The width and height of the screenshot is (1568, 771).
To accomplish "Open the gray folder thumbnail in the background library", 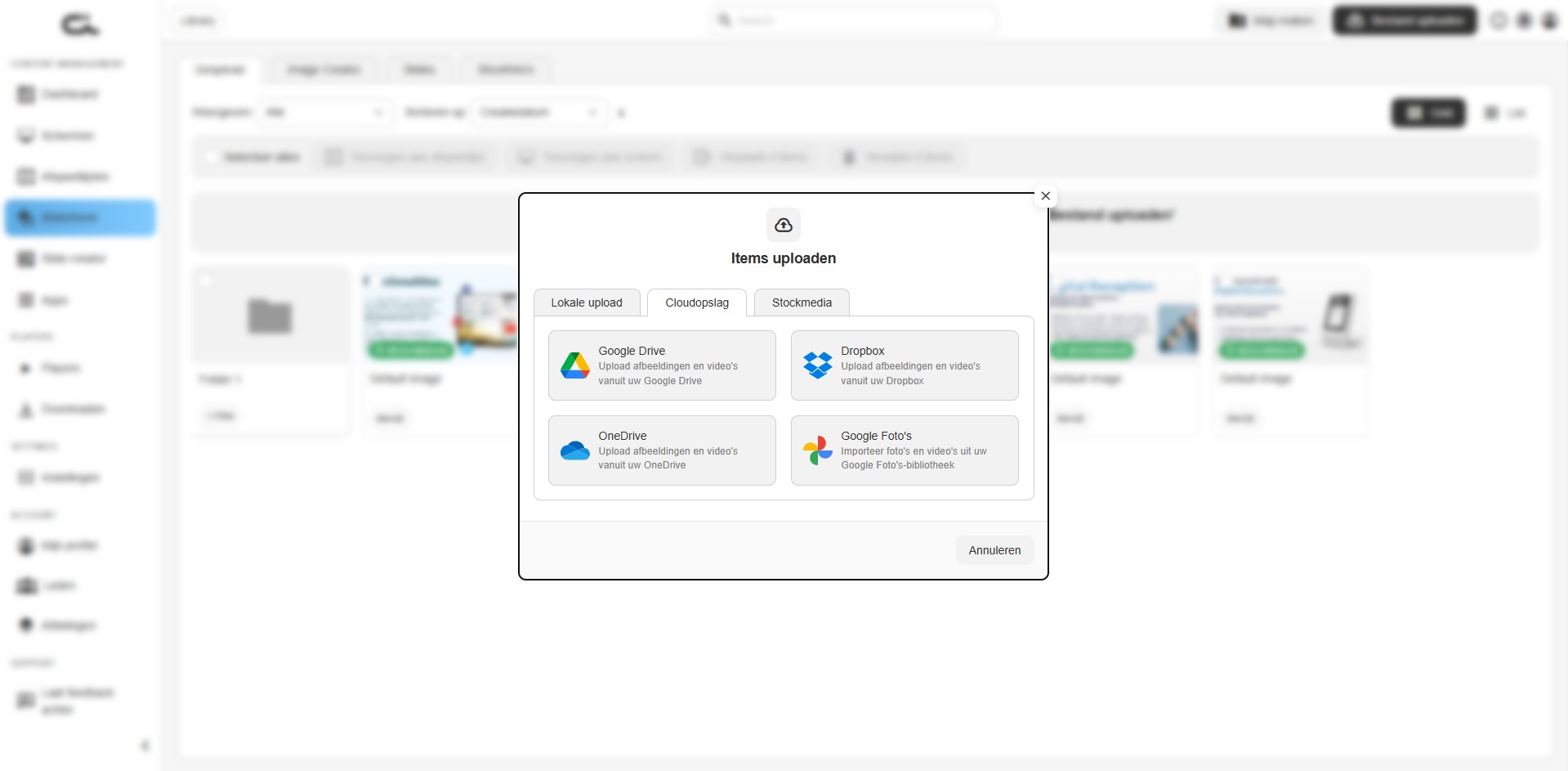I will (x=270, y=316).
